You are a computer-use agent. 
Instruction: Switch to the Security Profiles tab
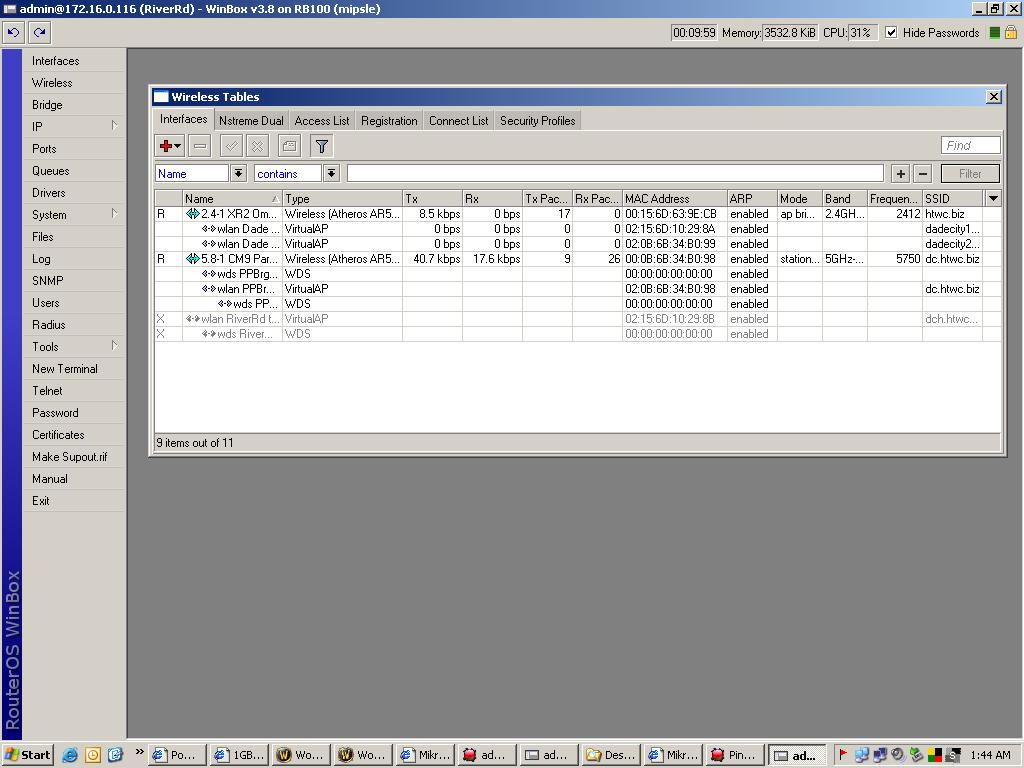pyautogui.click(x=537, y=121)
